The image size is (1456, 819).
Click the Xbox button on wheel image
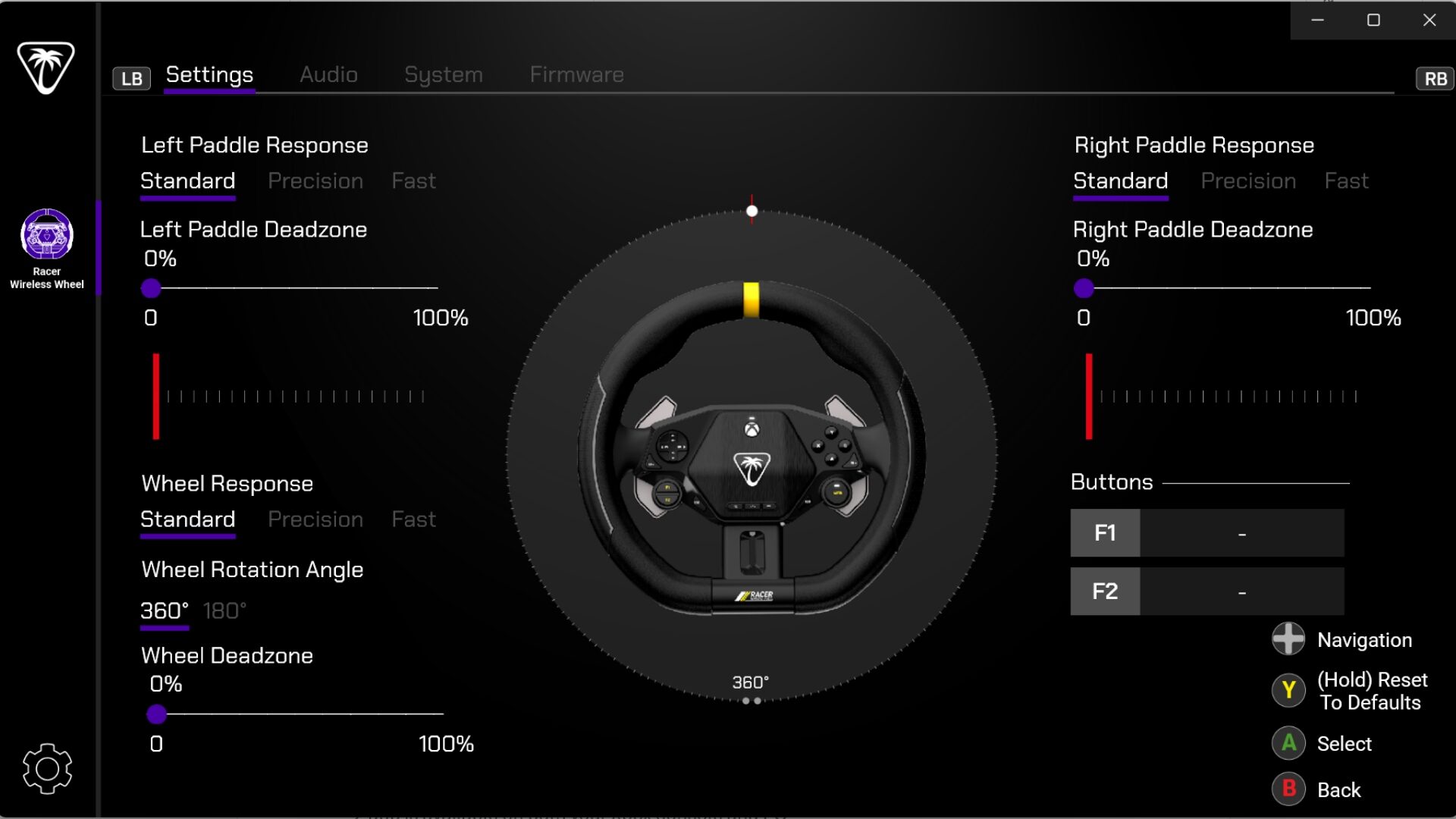tap(752, 430)
